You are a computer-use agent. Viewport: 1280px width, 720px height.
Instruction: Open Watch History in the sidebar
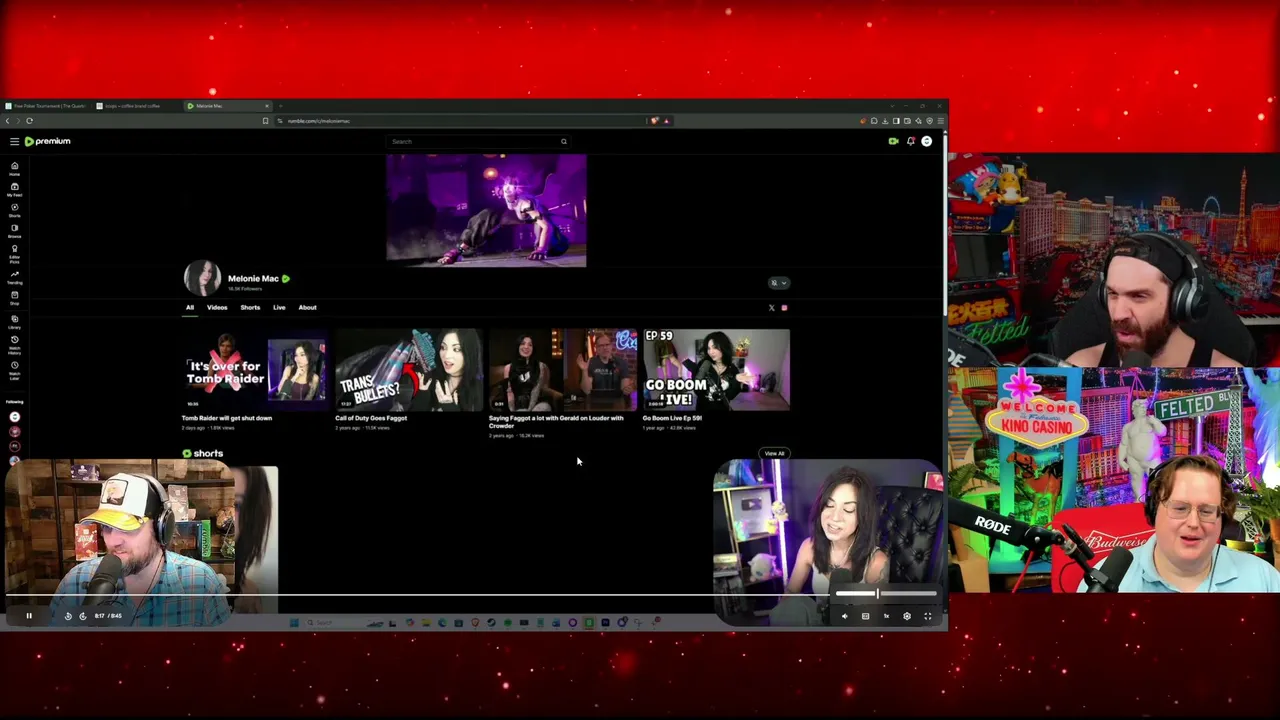14,345
